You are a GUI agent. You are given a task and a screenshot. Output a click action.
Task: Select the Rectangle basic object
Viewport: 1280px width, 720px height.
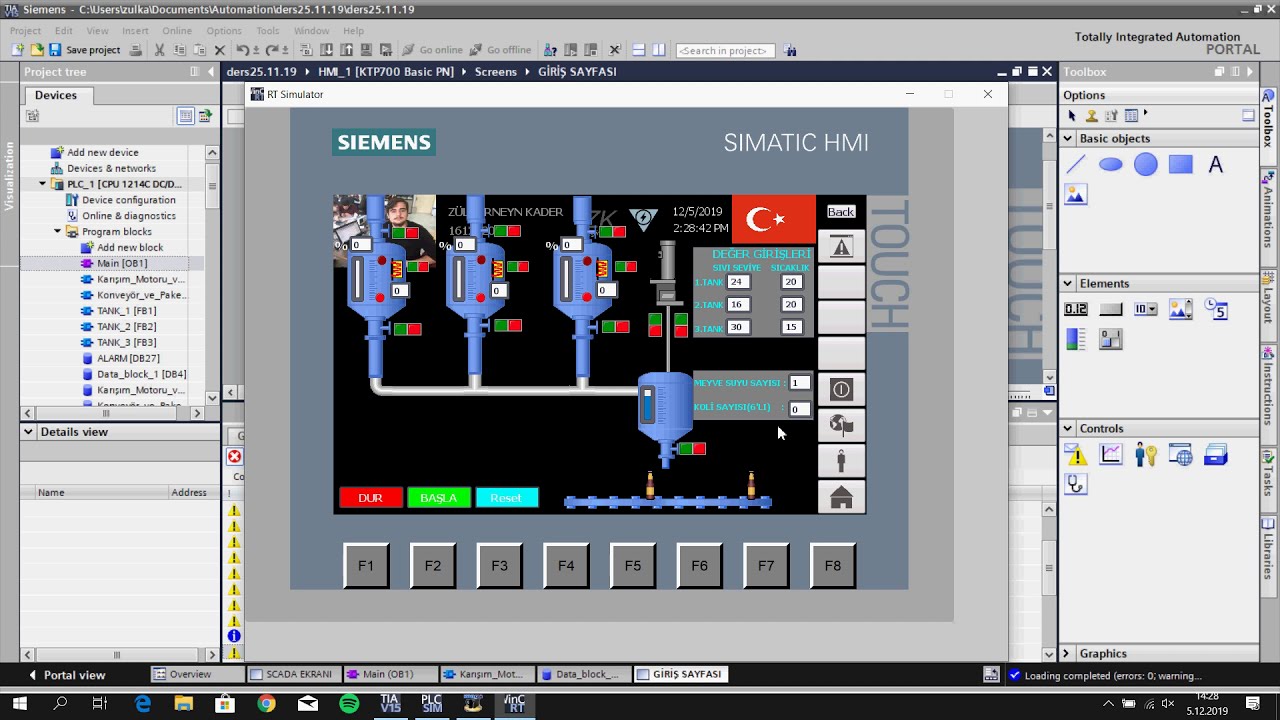pyautogui.click(x=1181, y=165)
